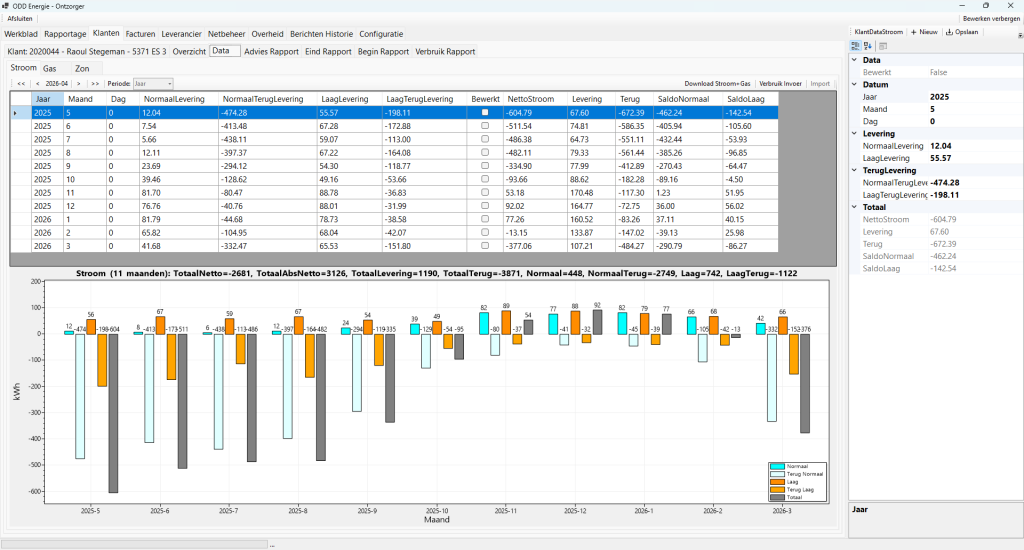
Task: Collapse the TerugLevering section chevron
Action: [854, 170]
